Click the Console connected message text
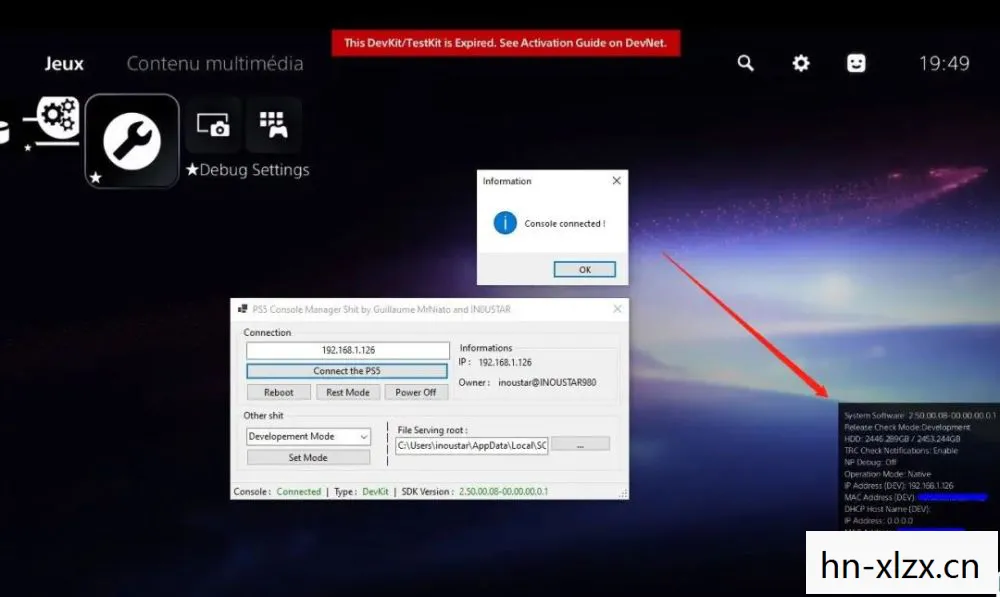Viewport: 1000px width, 597px height. [x=564, y=224]
